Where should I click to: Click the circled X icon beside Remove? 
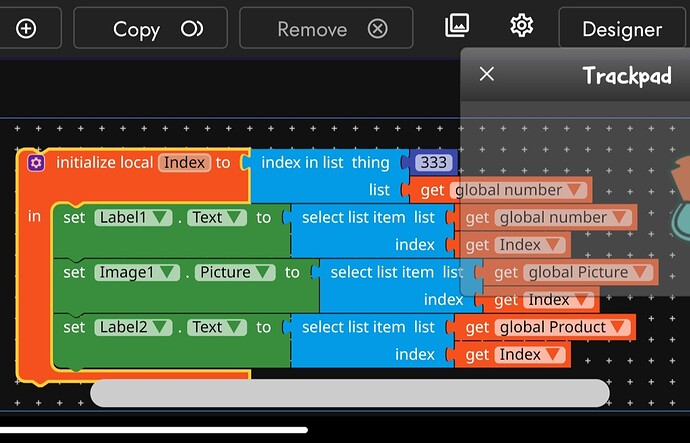coord(378,29)
